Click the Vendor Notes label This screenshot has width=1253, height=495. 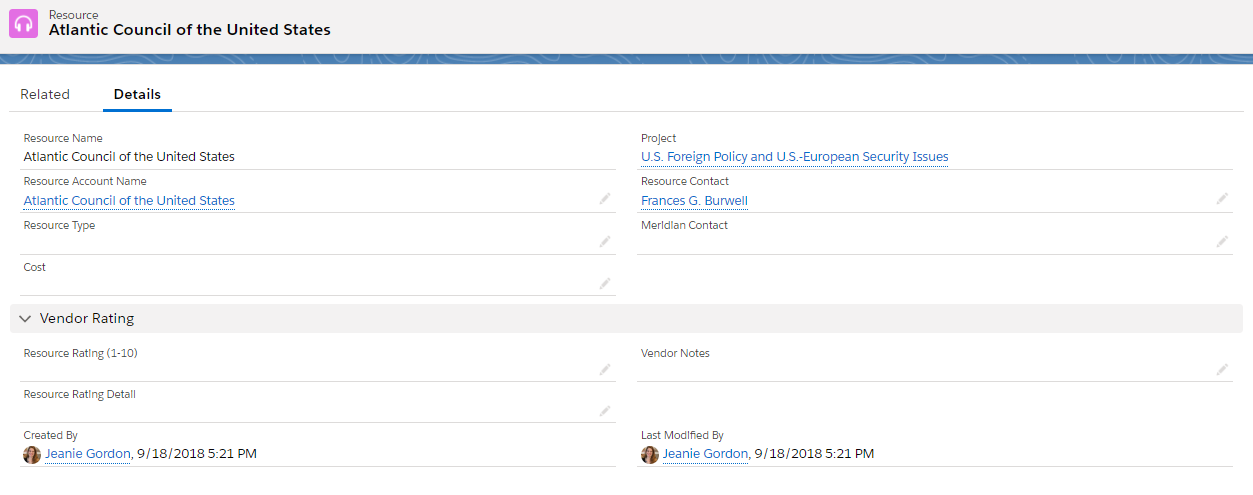tap(676, 354)
